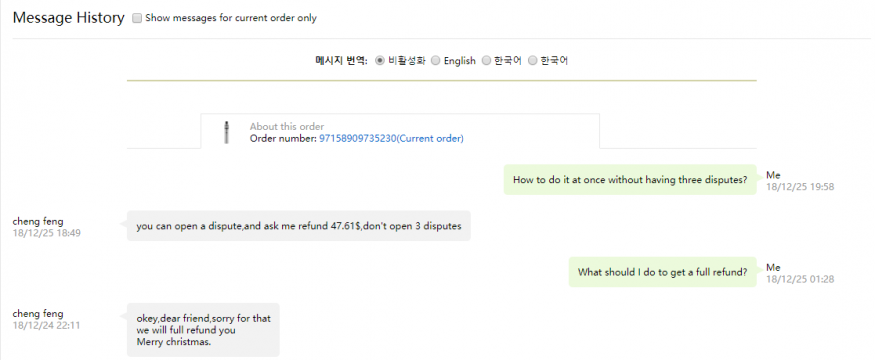The width and height of the screenshot is (875, 360).
Task: Select the 한국어 radio next to English
Action: pos(486,61)
